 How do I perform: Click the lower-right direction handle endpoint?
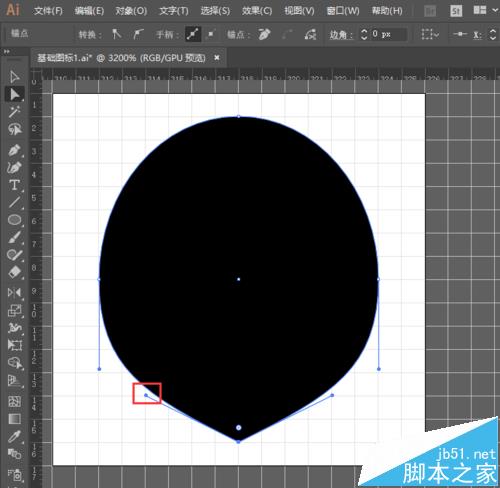[x=332, y=395]
